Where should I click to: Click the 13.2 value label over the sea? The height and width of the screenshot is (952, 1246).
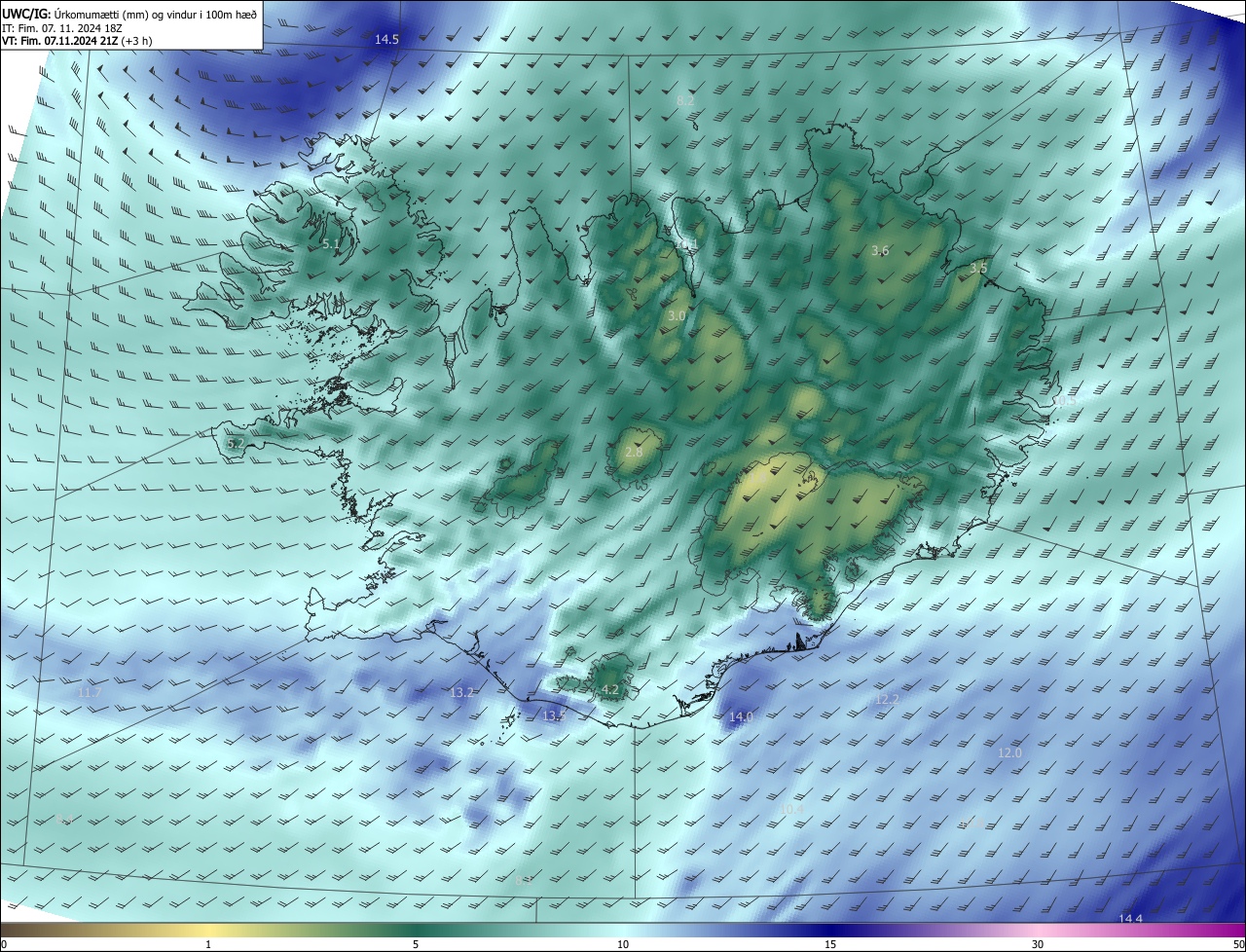click(461, 693)
